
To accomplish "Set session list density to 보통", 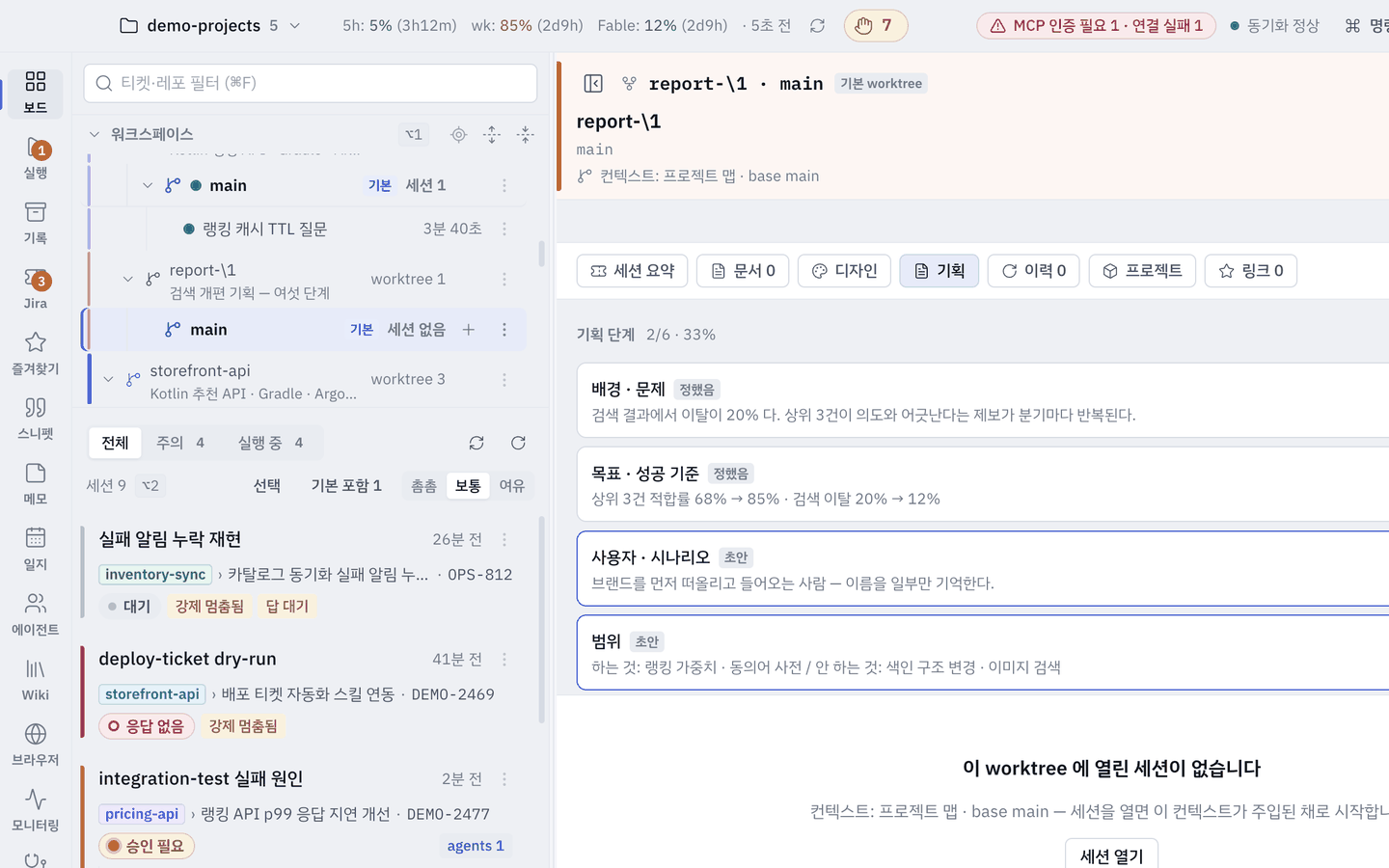I will click(468, 486).
